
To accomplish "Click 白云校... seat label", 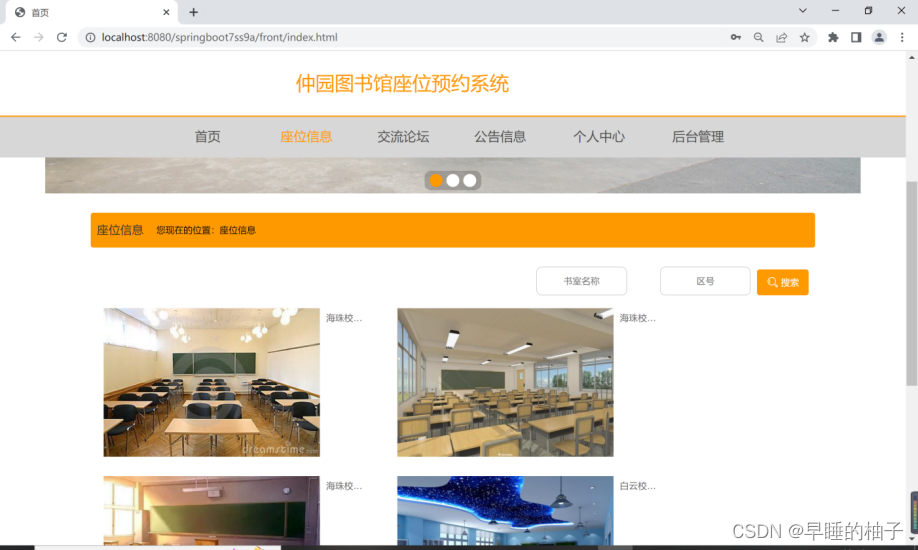I will 638,486.
